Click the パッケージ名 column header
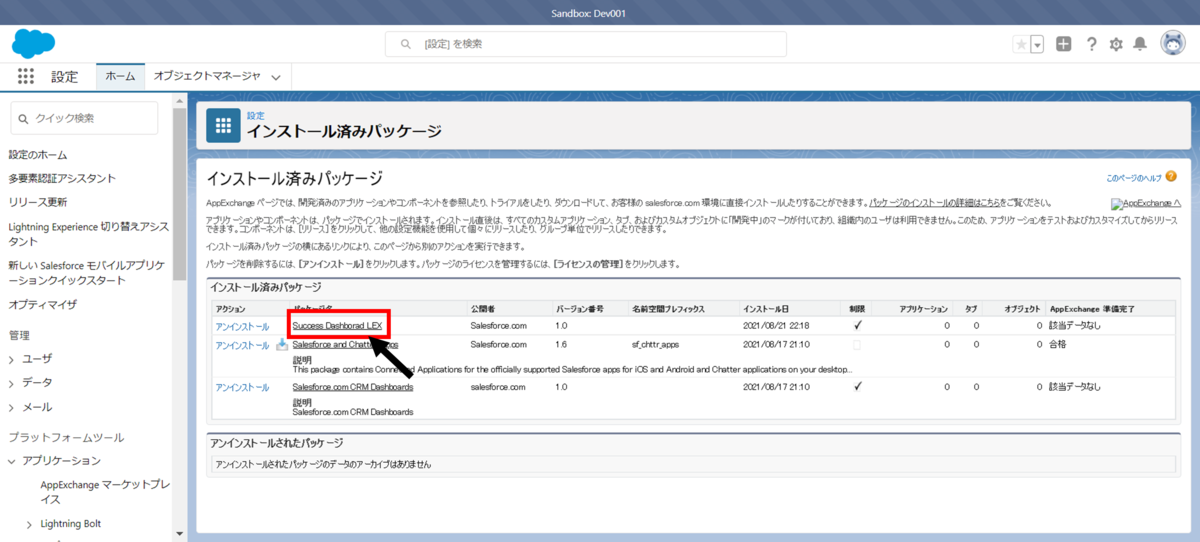 click(314, 308)
